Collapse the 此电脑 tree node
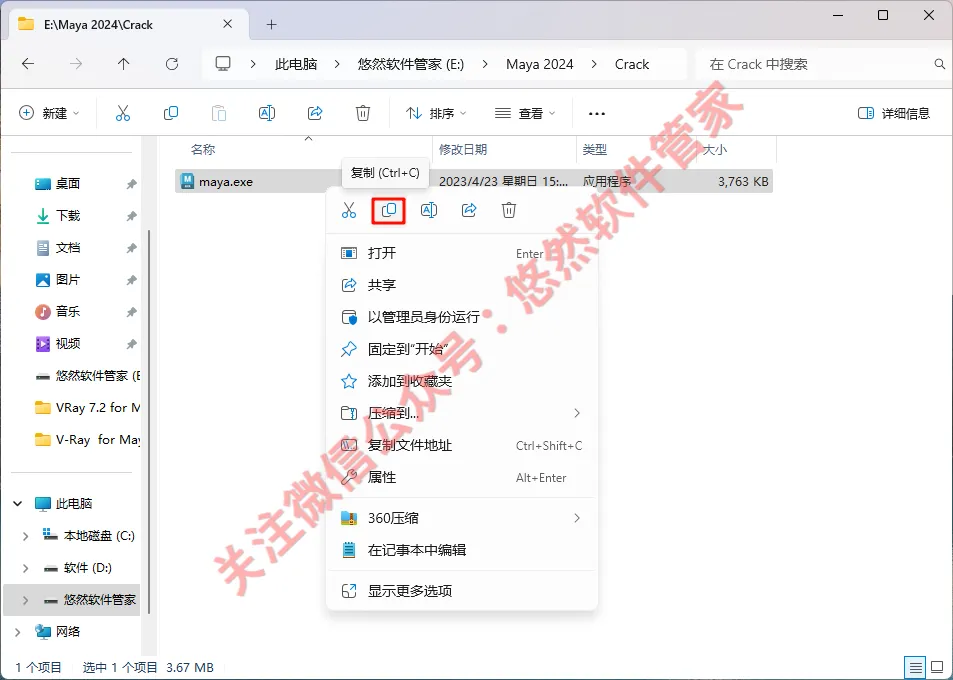Image resolution: width=953 pixels, height=680 pixels. pos(18,503)
